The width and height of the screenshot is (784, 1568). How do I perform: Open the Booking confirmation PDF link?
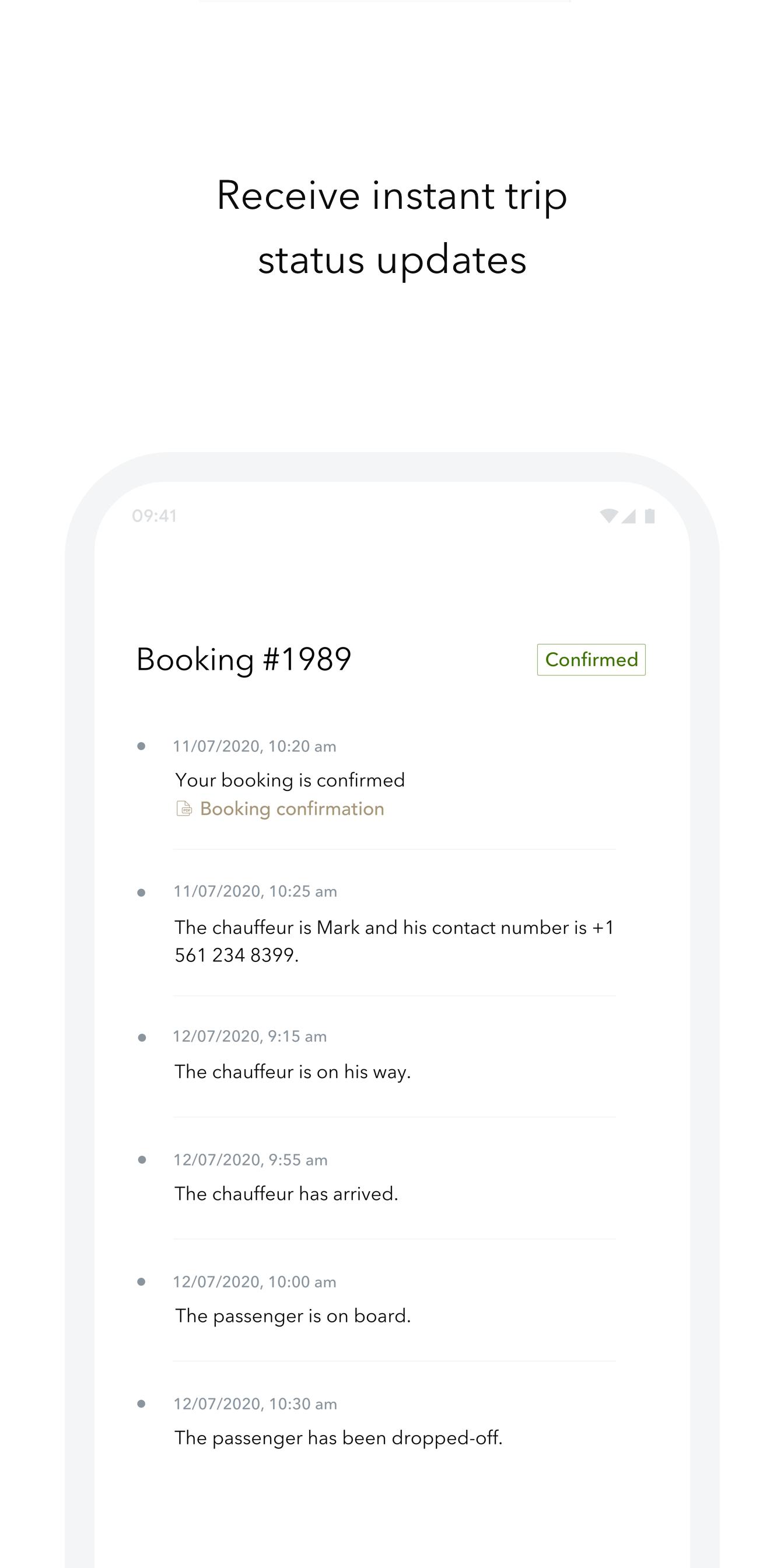[x=280, y=809]
